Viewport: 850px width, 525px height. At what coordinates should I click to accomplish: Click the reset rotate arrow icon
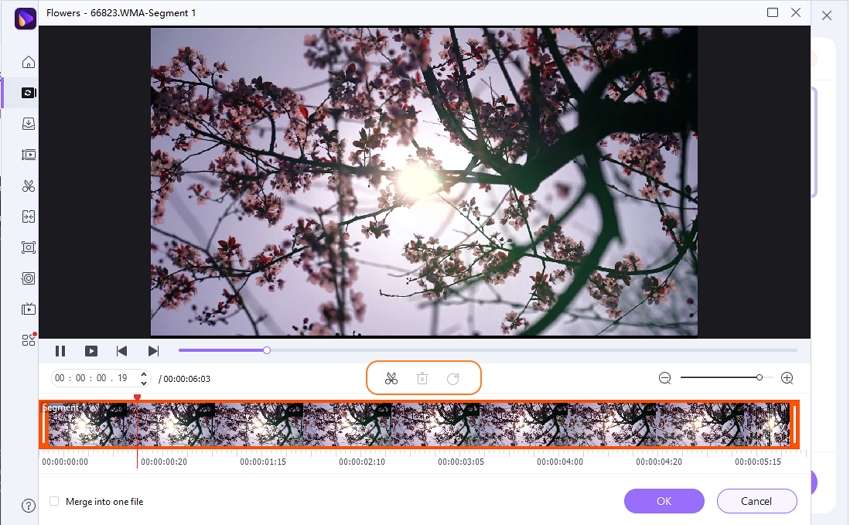tap(453, 379)
